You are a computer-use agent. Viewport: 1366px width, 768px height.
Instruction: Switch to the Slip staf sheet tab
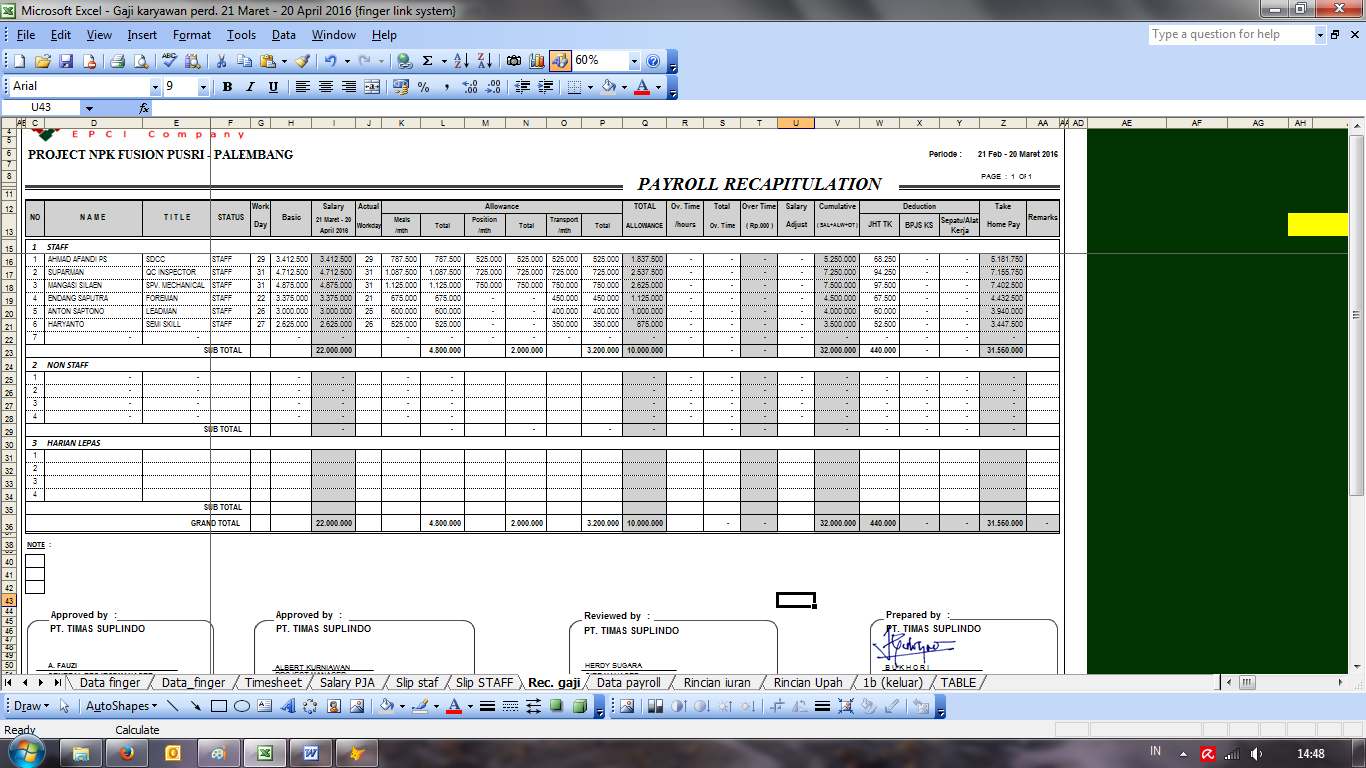417,683
